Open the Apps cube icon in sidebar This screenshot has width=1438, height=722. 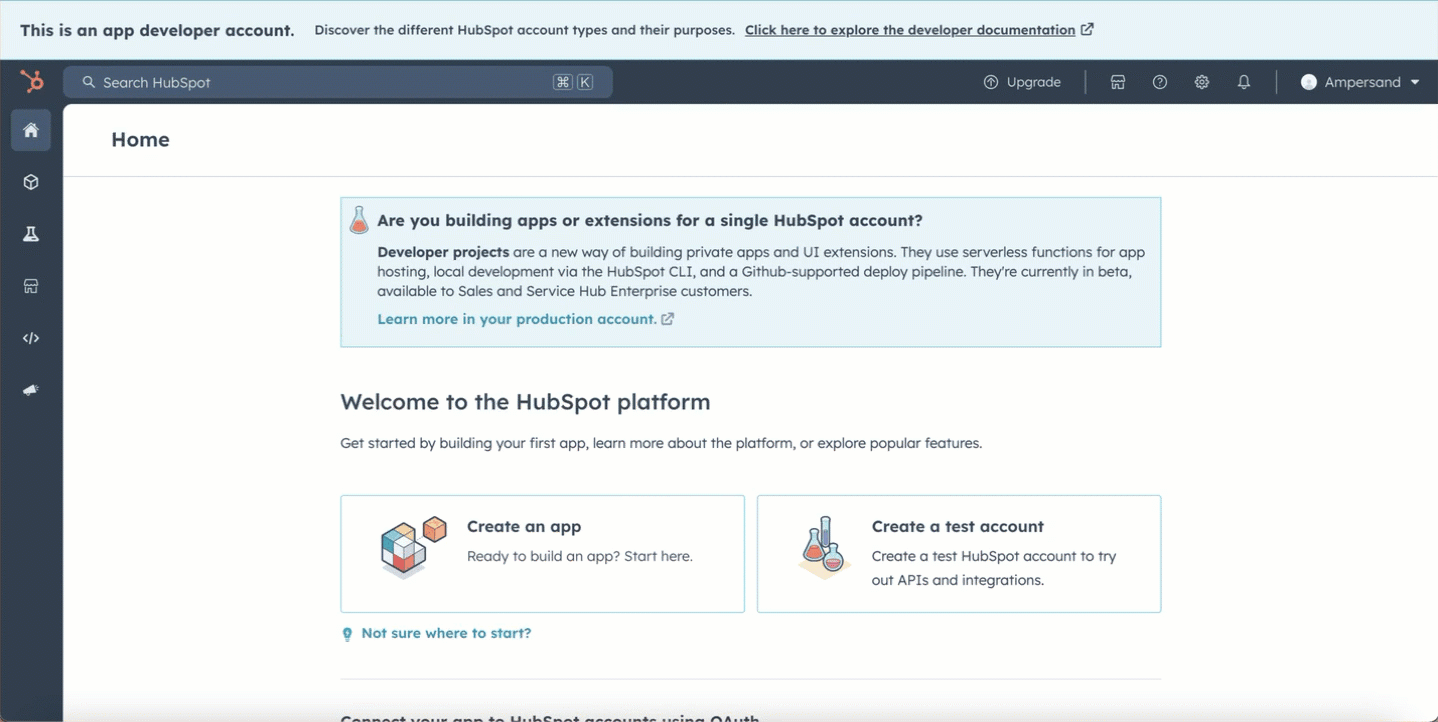pyautogui.click(x=31, y=182)
